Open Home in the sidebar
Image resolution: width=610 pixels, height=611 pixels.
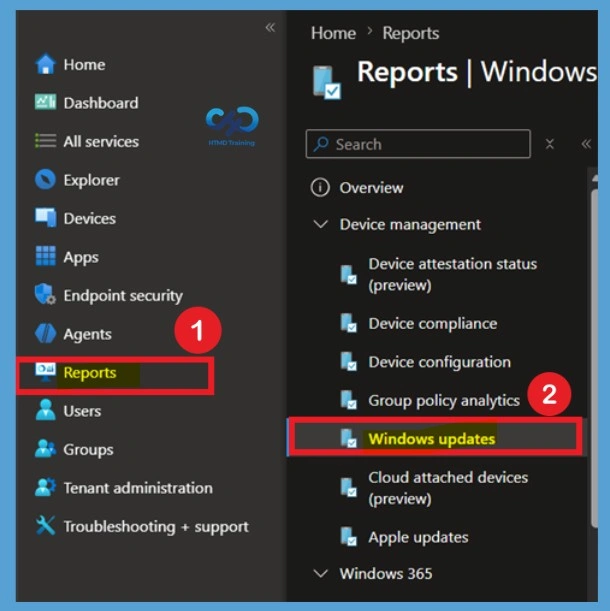tap(84, 65)
